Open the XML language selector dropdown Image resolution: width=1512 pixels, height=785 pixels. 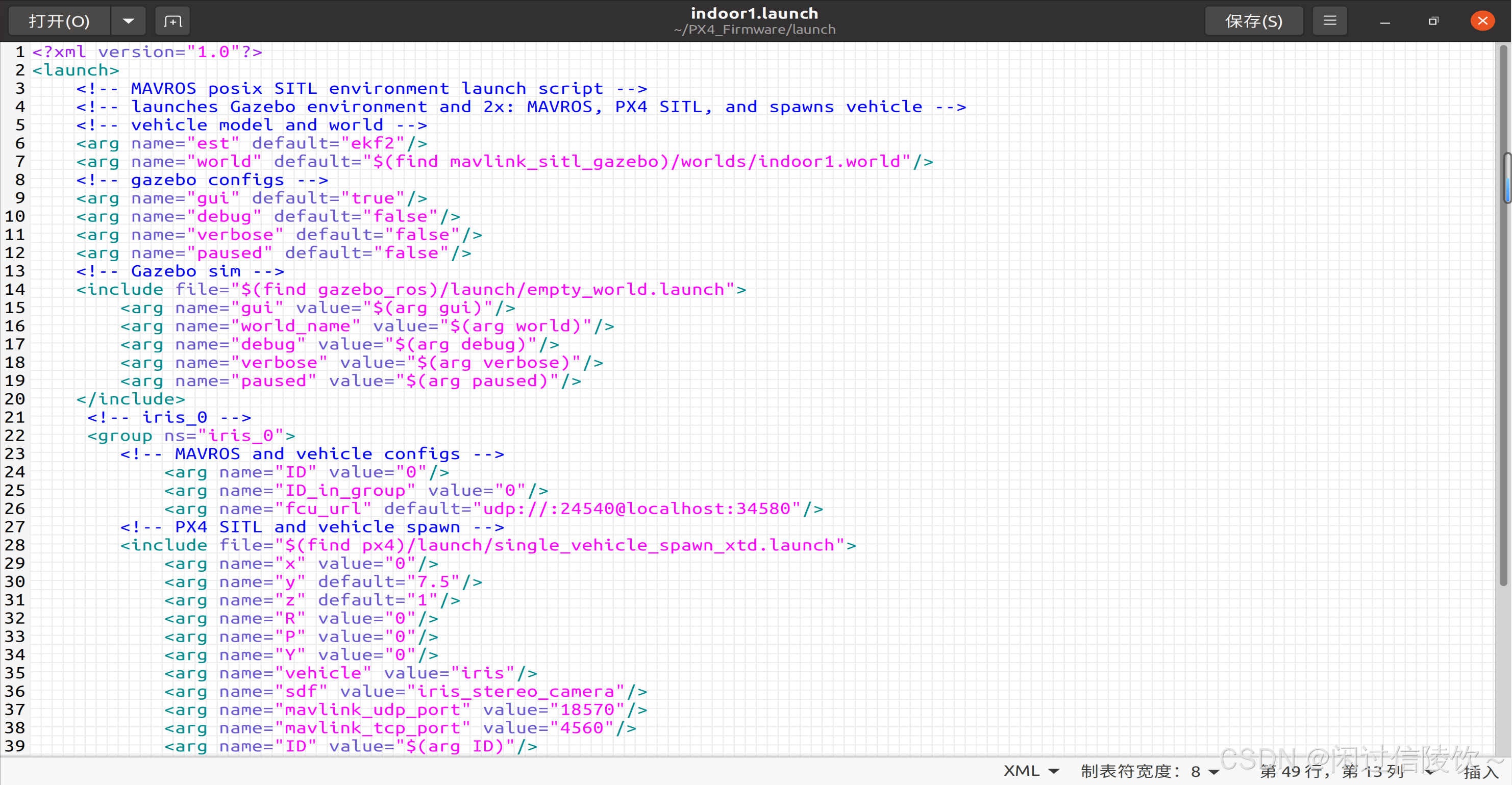pos(1031,771)
